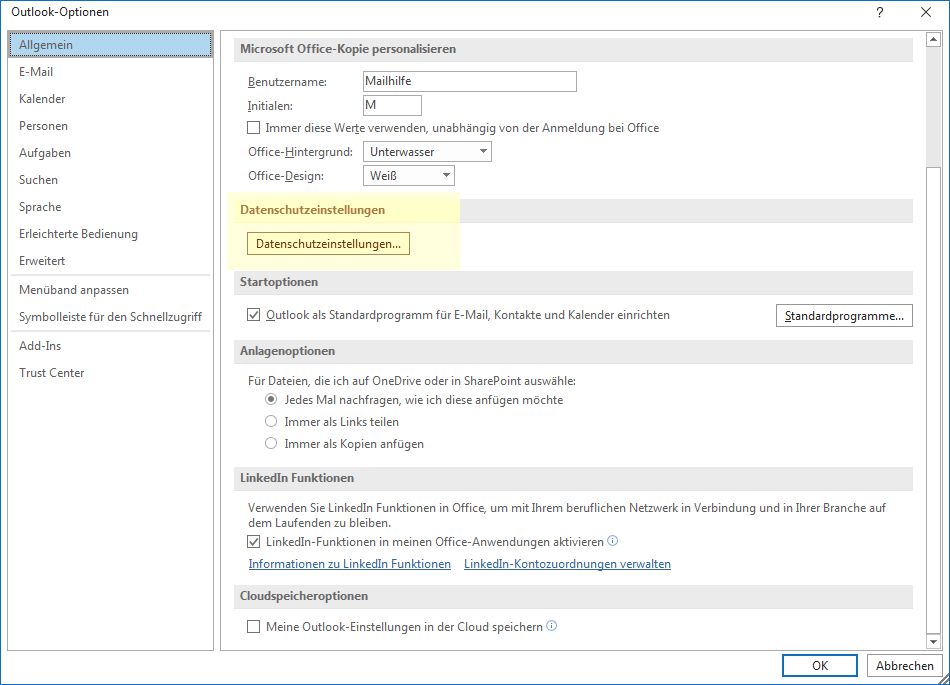Select the Allgemein category
Screen dimensions: 950x685
111,45
